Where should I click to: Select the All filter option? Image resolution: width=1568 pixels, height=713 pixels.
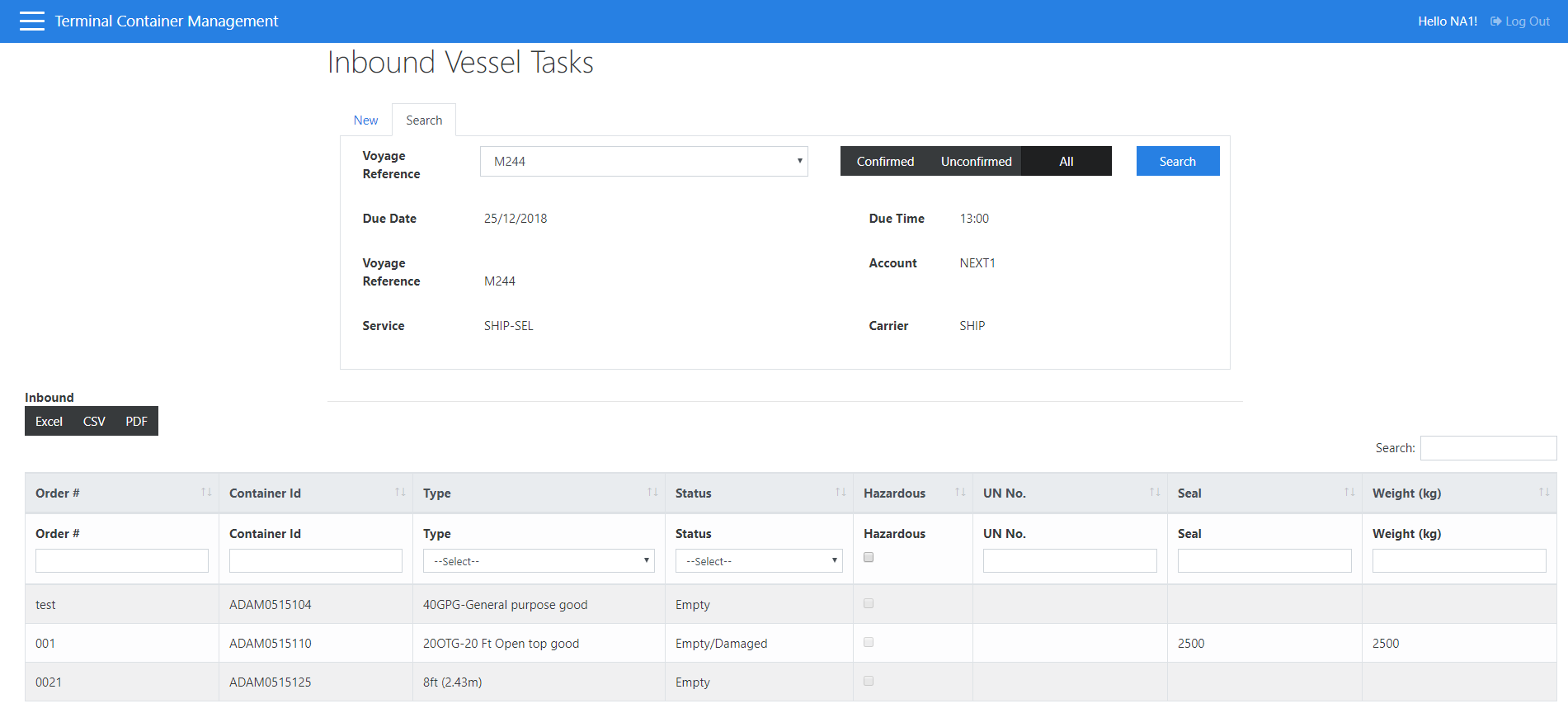pyautogui.click(x=1067, y=161)
